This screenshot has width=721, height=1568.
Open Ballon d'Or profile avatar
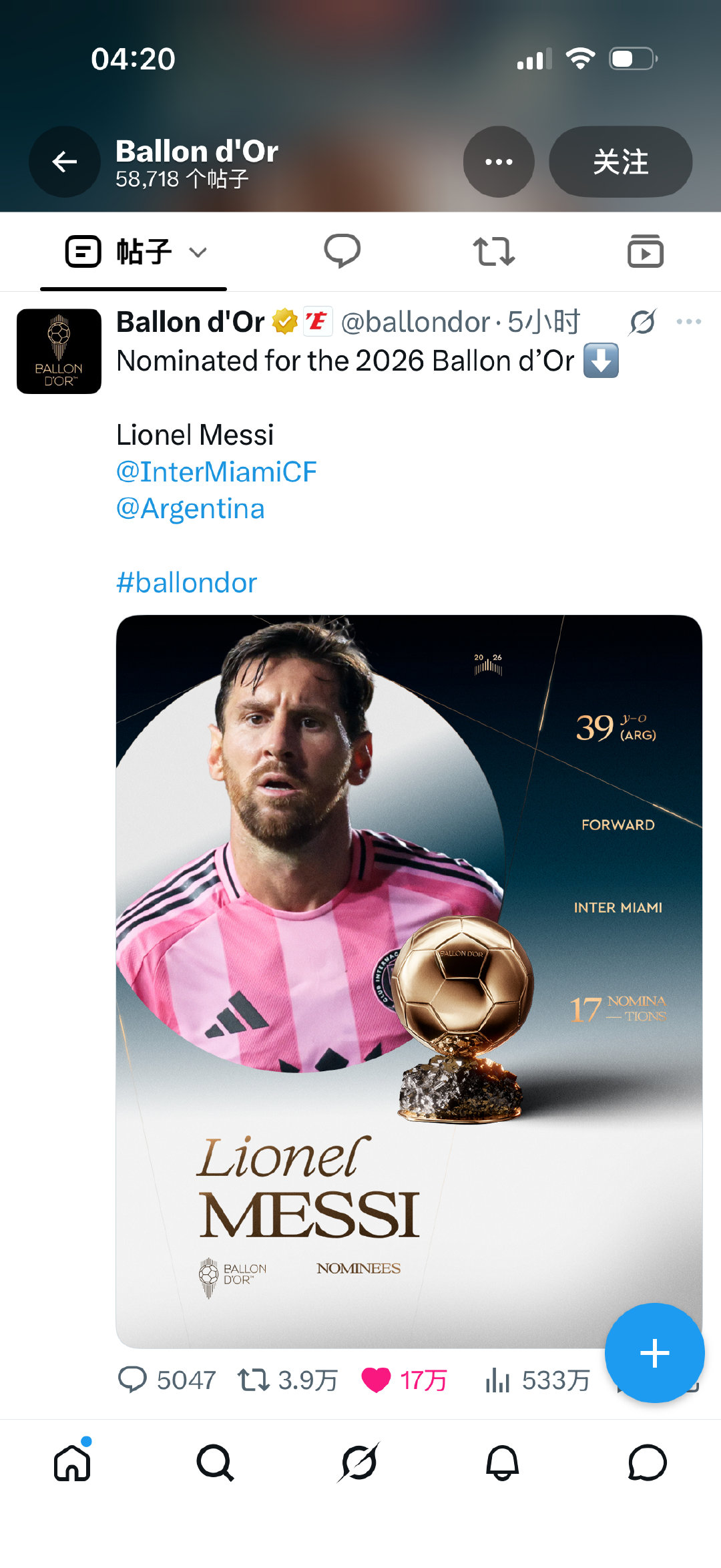pyautogui.click(x=59, y=351)
